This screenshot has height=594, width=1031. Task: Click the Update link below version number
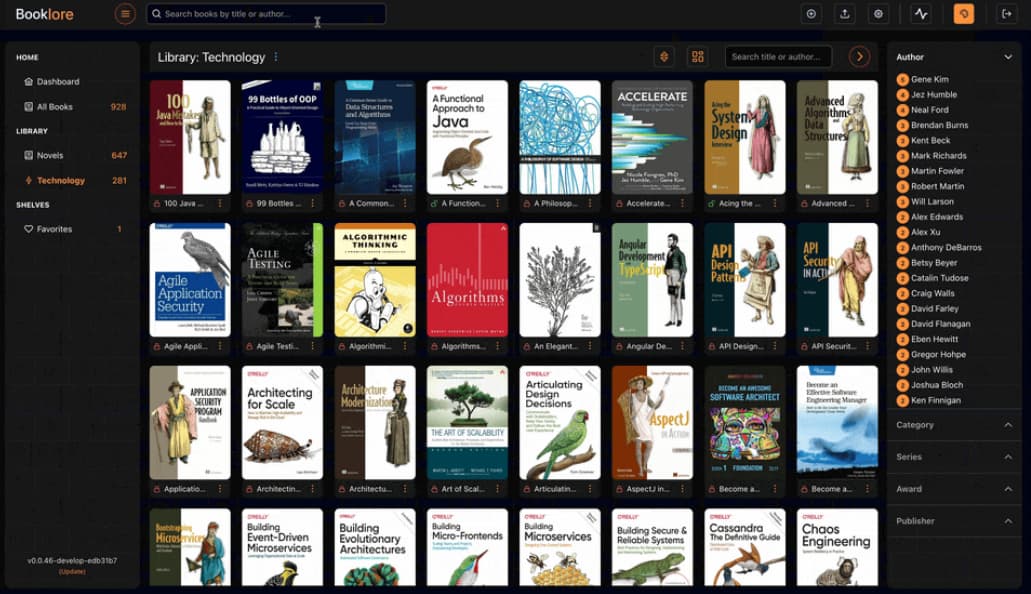[72, 571]
